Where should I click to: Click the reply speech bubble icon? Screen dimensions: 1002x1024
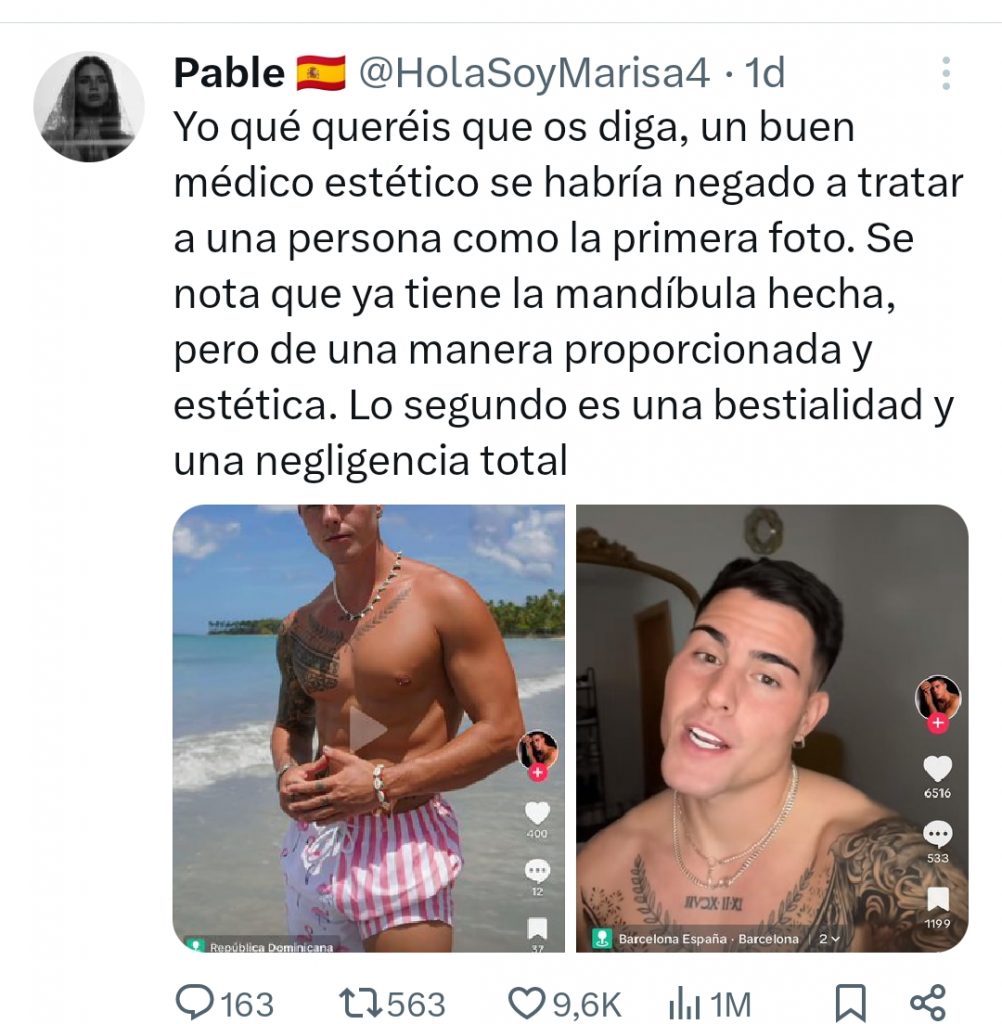[x=194, y=1001]
